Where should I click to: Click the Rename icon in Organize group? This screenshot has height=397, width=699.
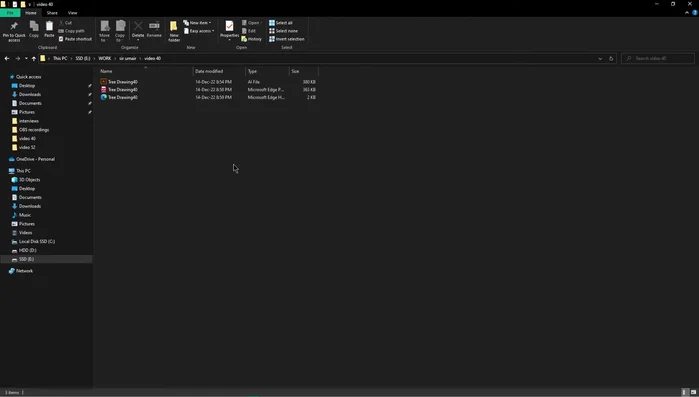coord(154,29)
